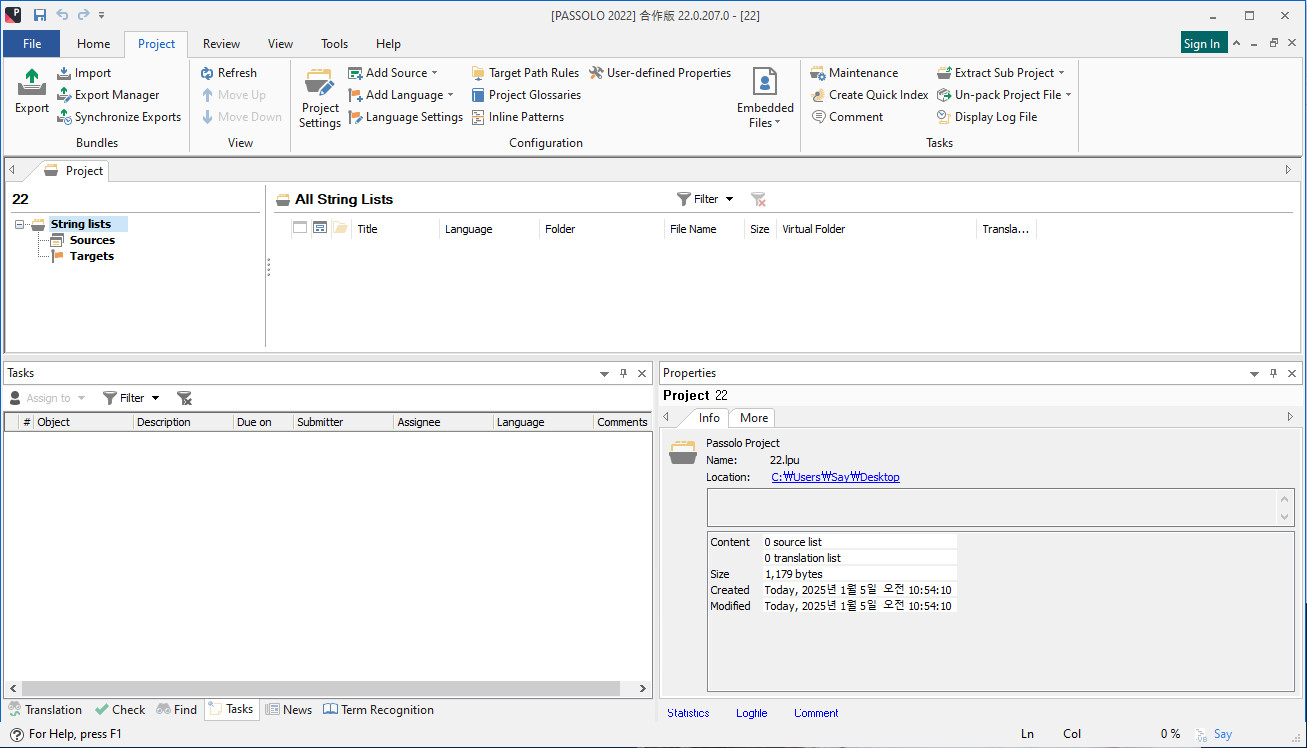
Task: Select the Term Recognition tab
Action: pyautogui.click(x=378, y=710)
